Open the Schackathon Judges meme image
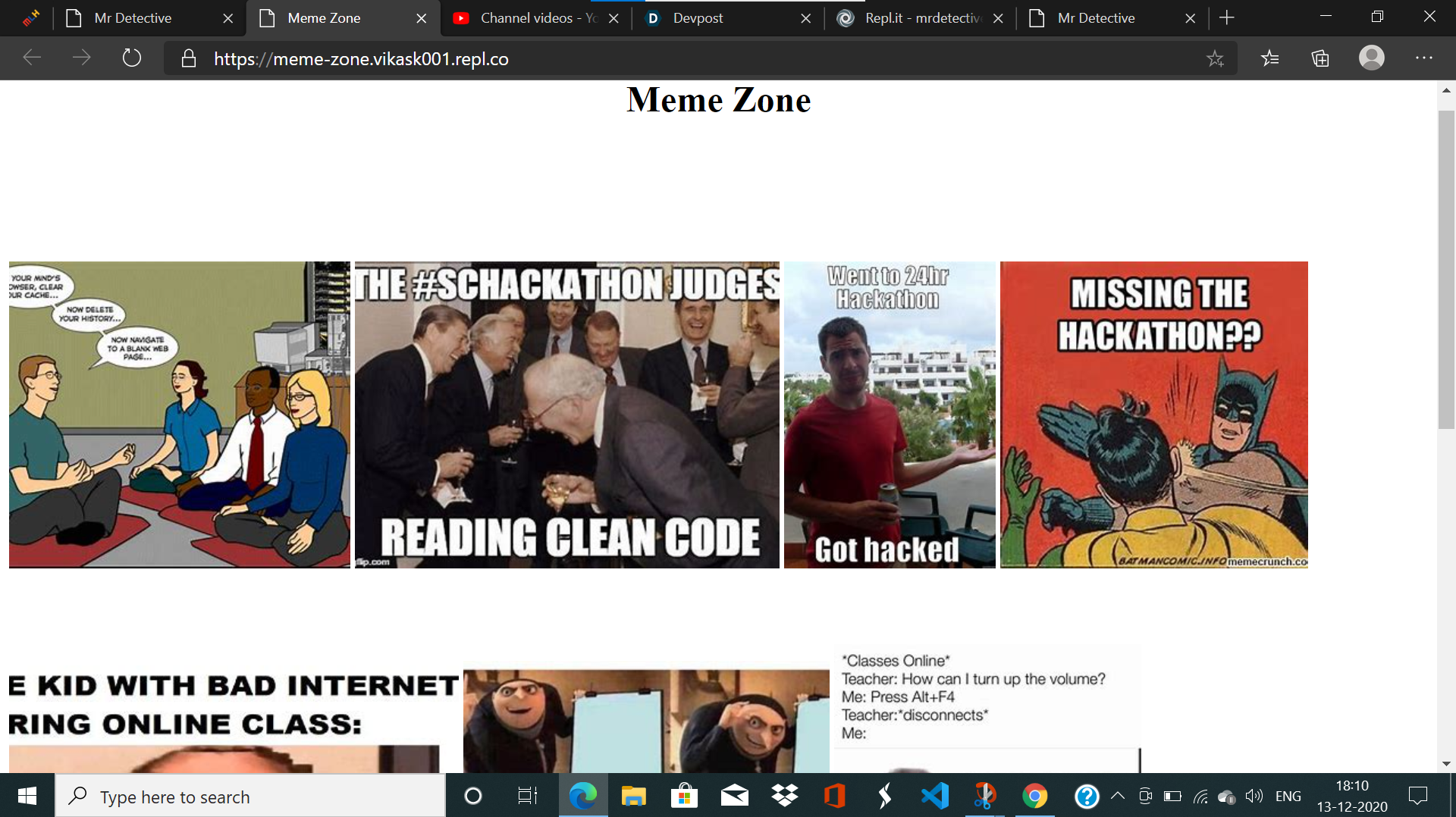Image resolution: width=1456 pixels, height=817 pixels. (x=567, y=415)
